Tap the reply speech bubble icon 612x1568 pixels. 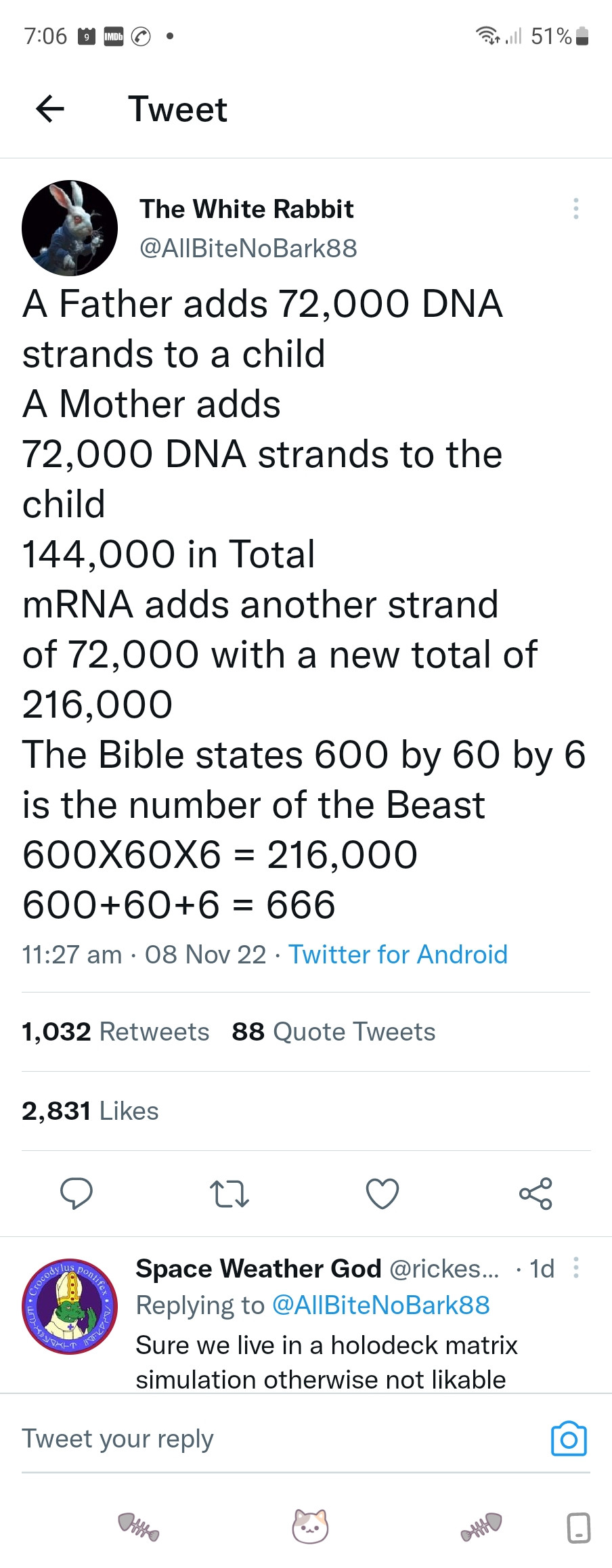(76, 1194)
